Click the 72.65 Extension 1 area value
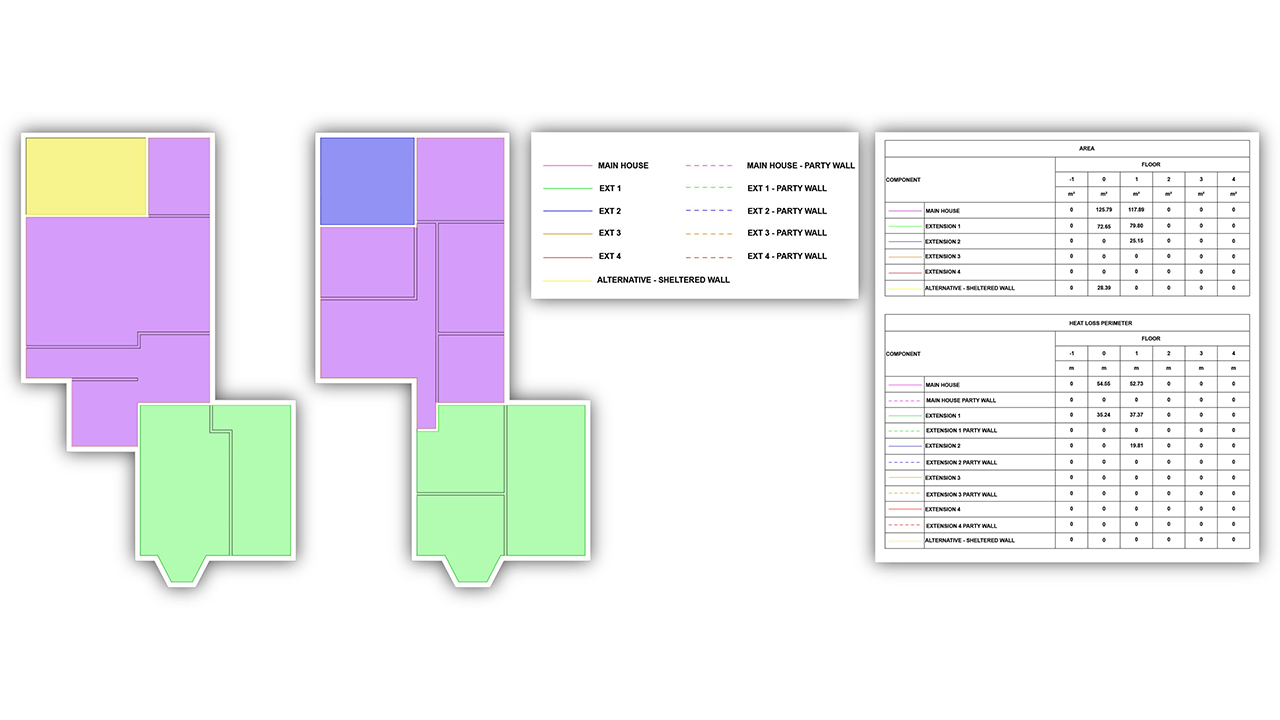Image resolution: width=1280 pixels, height=720 pixels. (x=1104, y=226)
